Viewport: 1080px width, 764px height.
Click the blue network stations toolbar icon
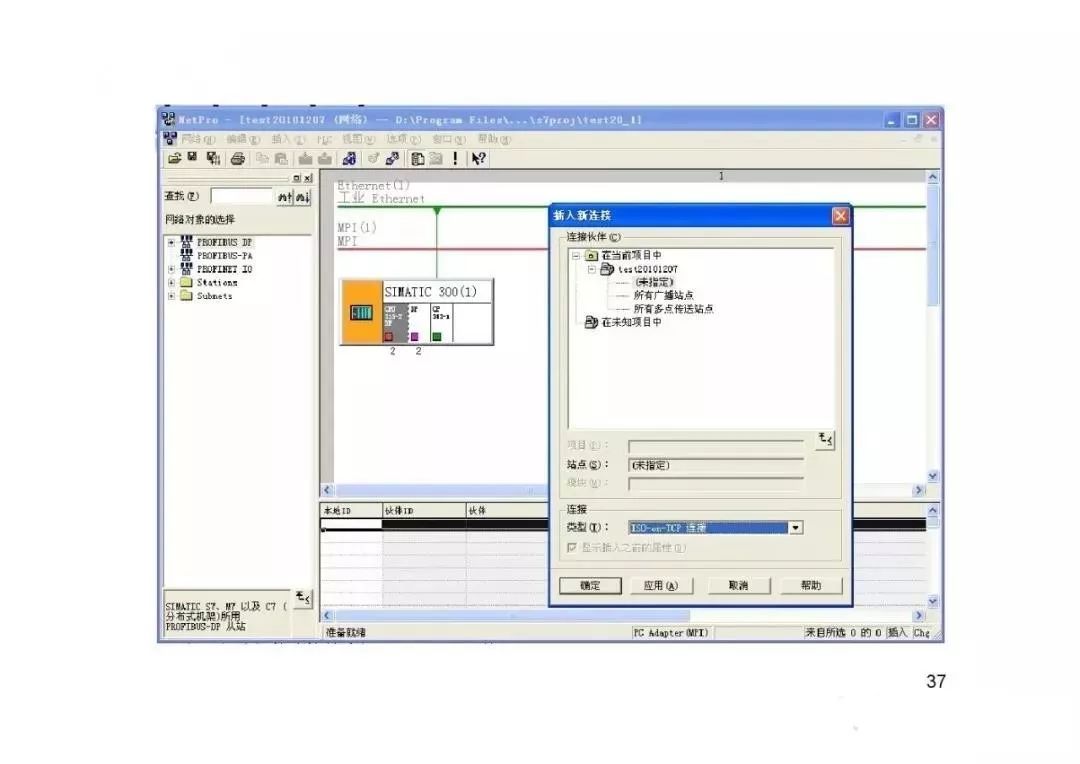pyautogui.click(x=349, y=158)
